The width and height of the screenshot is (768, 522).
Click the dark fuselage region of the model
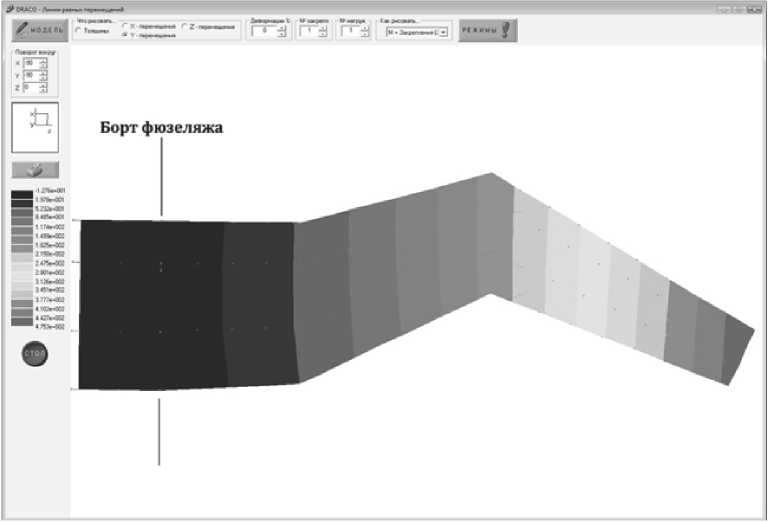pyautogui.click(x=152, y=304)
